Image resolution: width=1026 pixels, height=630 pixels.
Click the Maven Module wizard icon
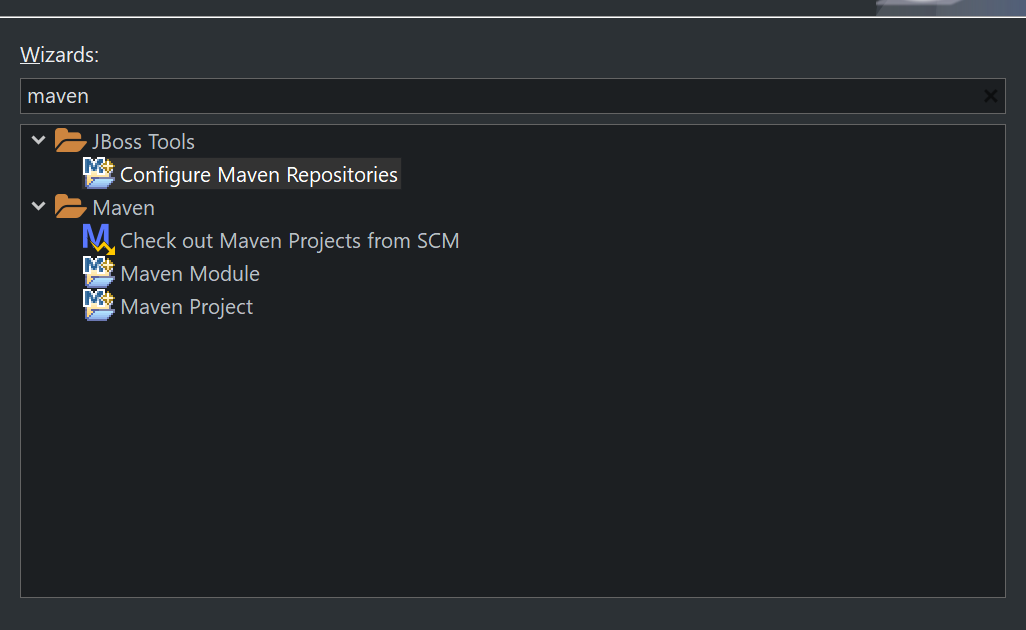(97, 271)
